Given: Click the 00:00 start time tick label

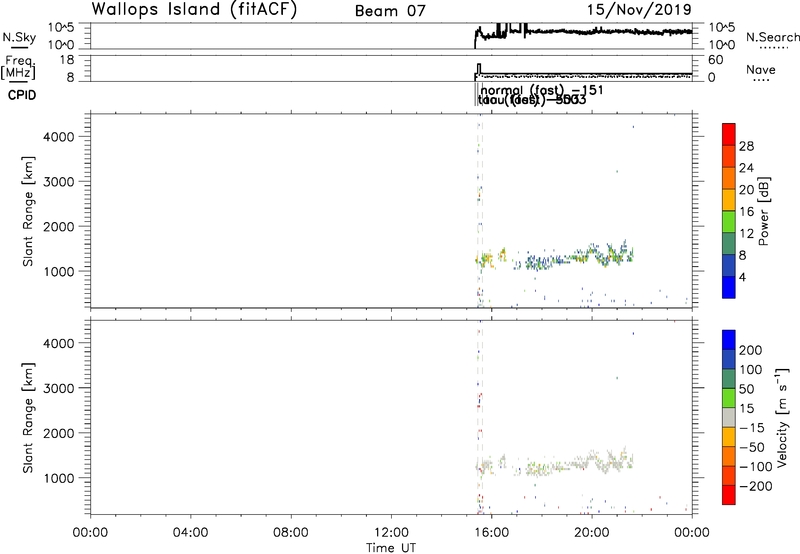Looking at the screenshot, I should point(90,533).
